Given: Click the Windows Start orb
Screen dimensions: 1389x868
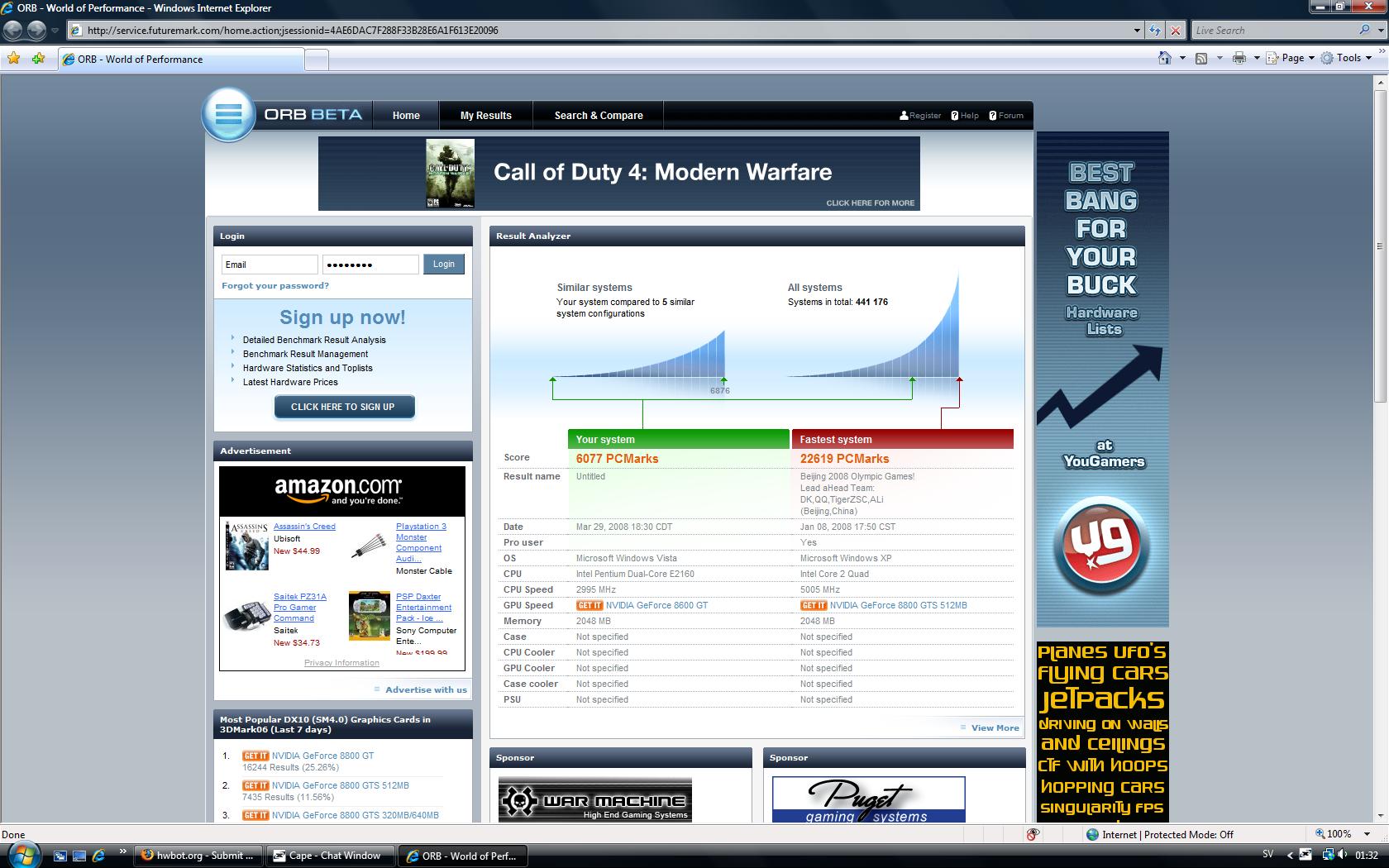Looking at the screenshot, I should point(24,854).
